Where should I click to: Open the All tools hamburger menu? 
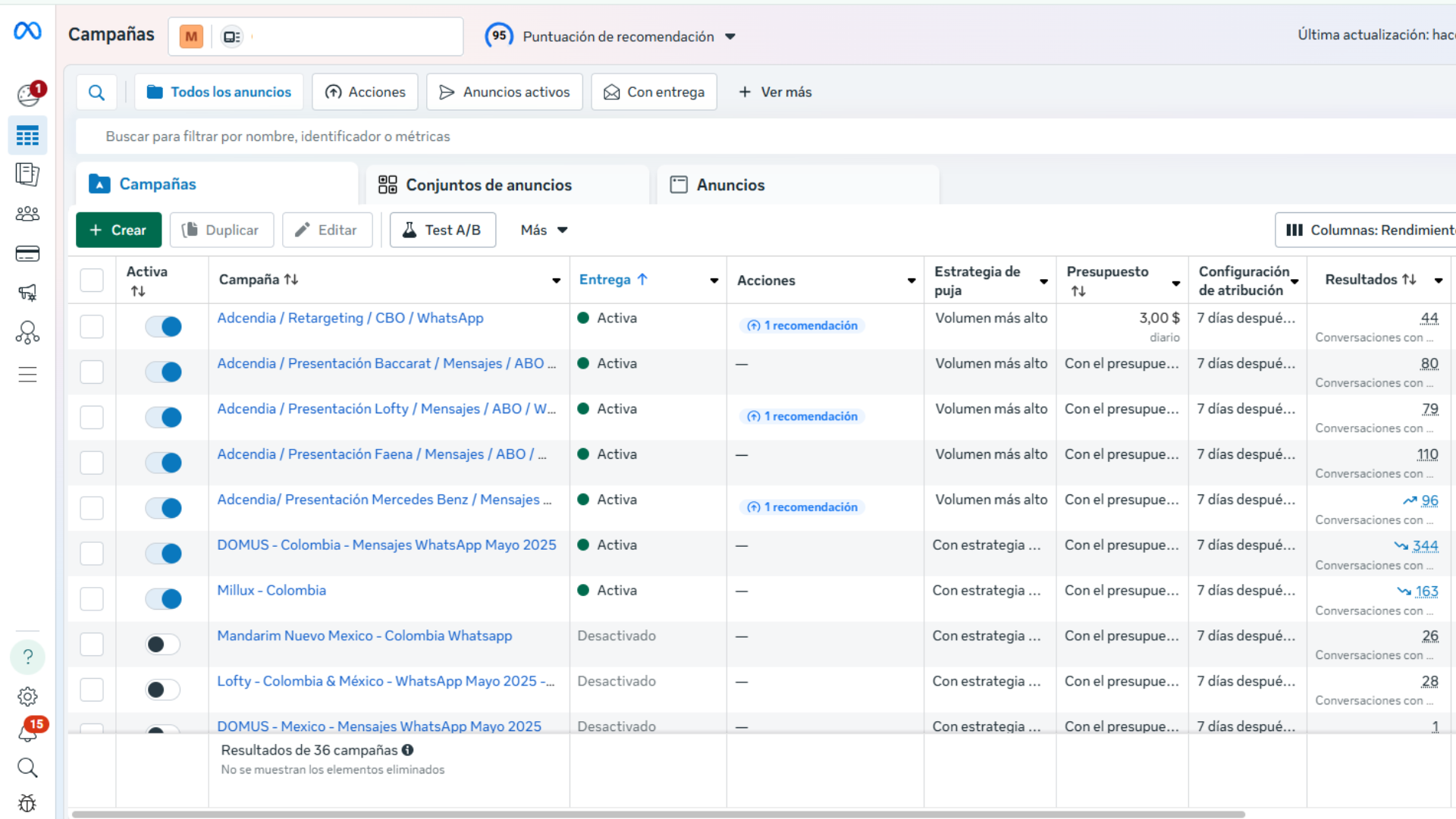27,375
